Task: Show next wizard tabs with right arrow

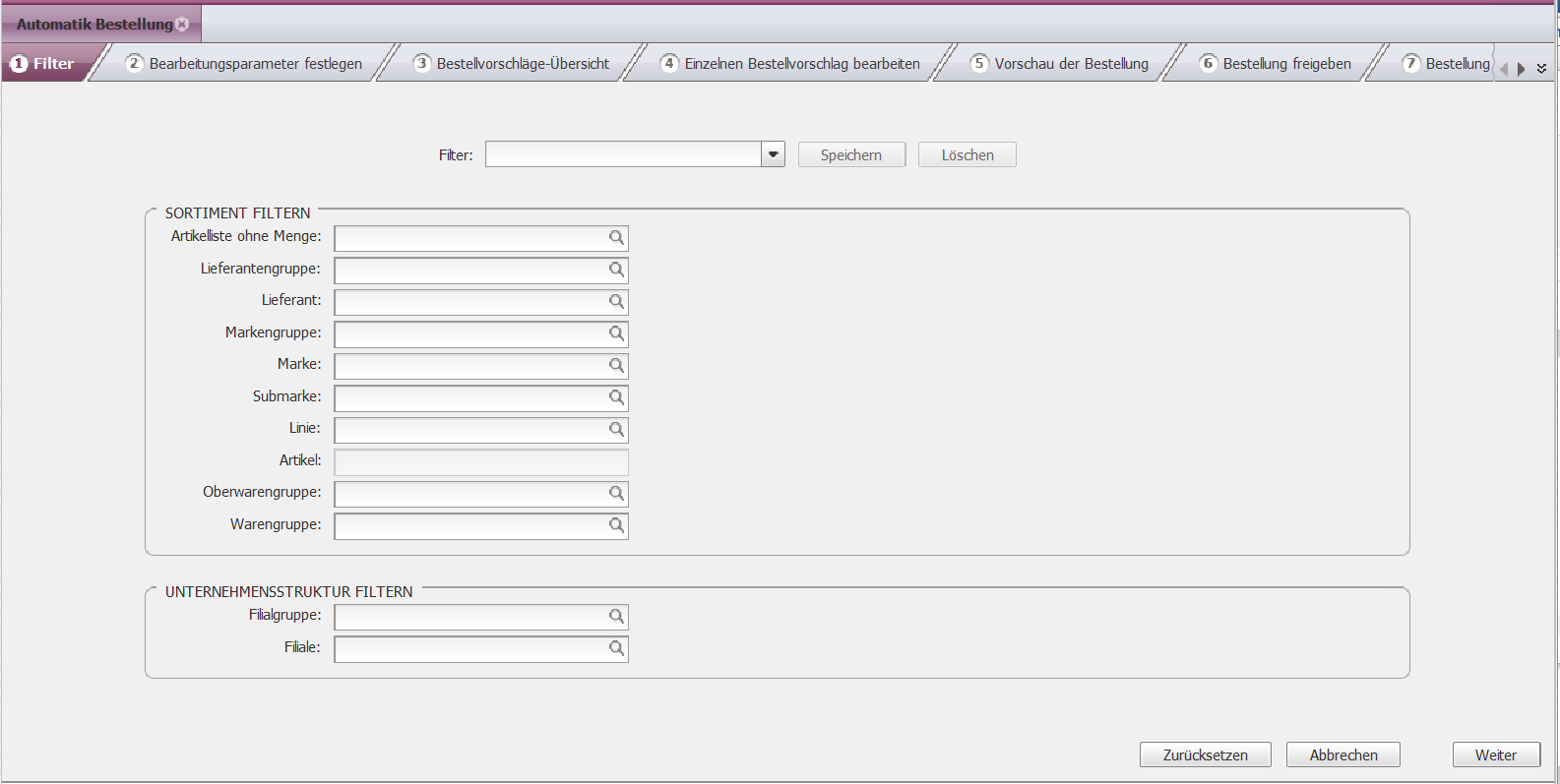Action: 1521,69
